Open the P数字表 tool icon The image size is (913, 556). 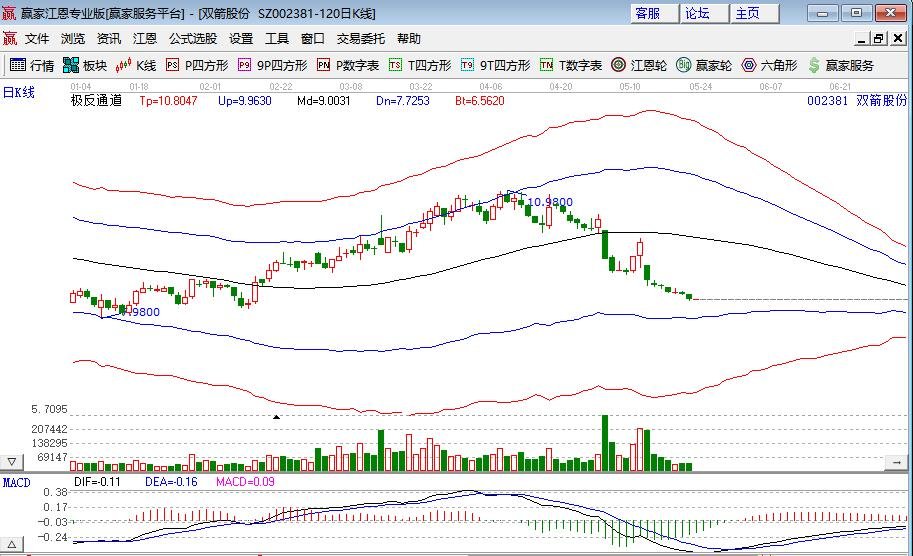pos(324,65)
